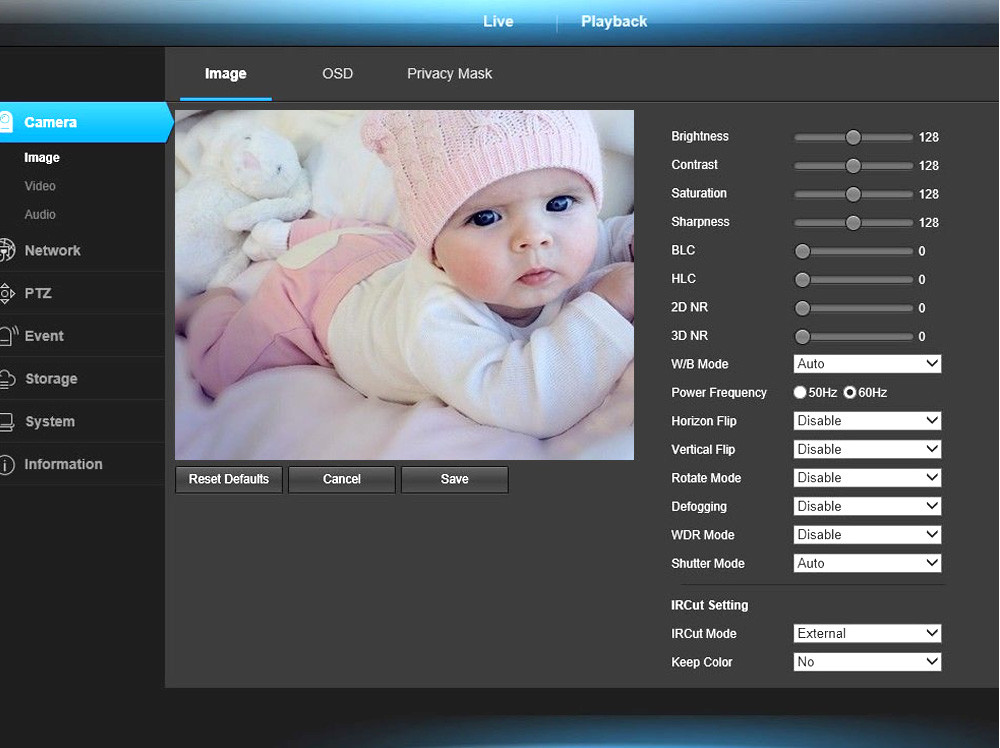Click the Save button
This screenshot has width=1000, height=748.
(x=454, y=479)
